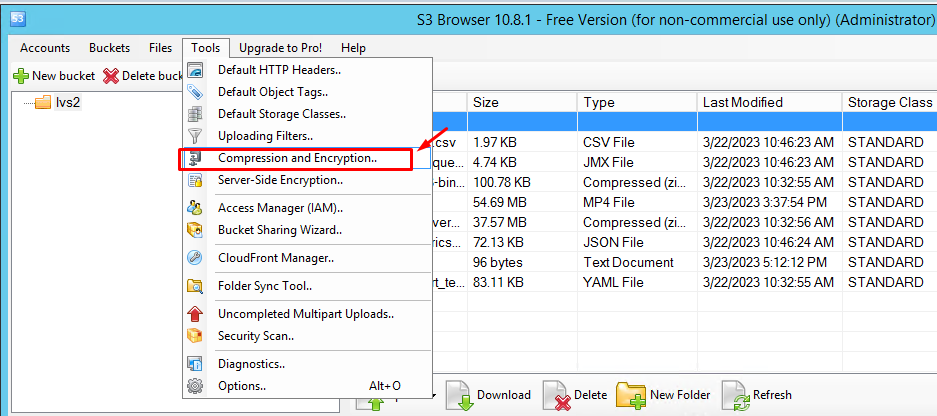Click the Folder Sync Tool icon

click(195, 286)
